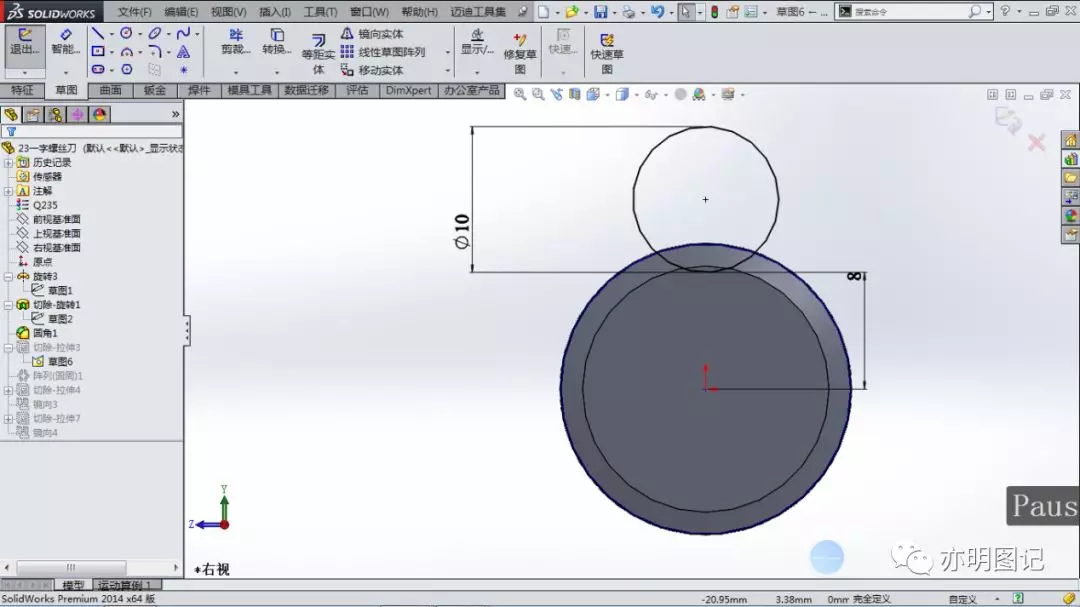Switch to the 钣金 tab

[x=154, y=90]
